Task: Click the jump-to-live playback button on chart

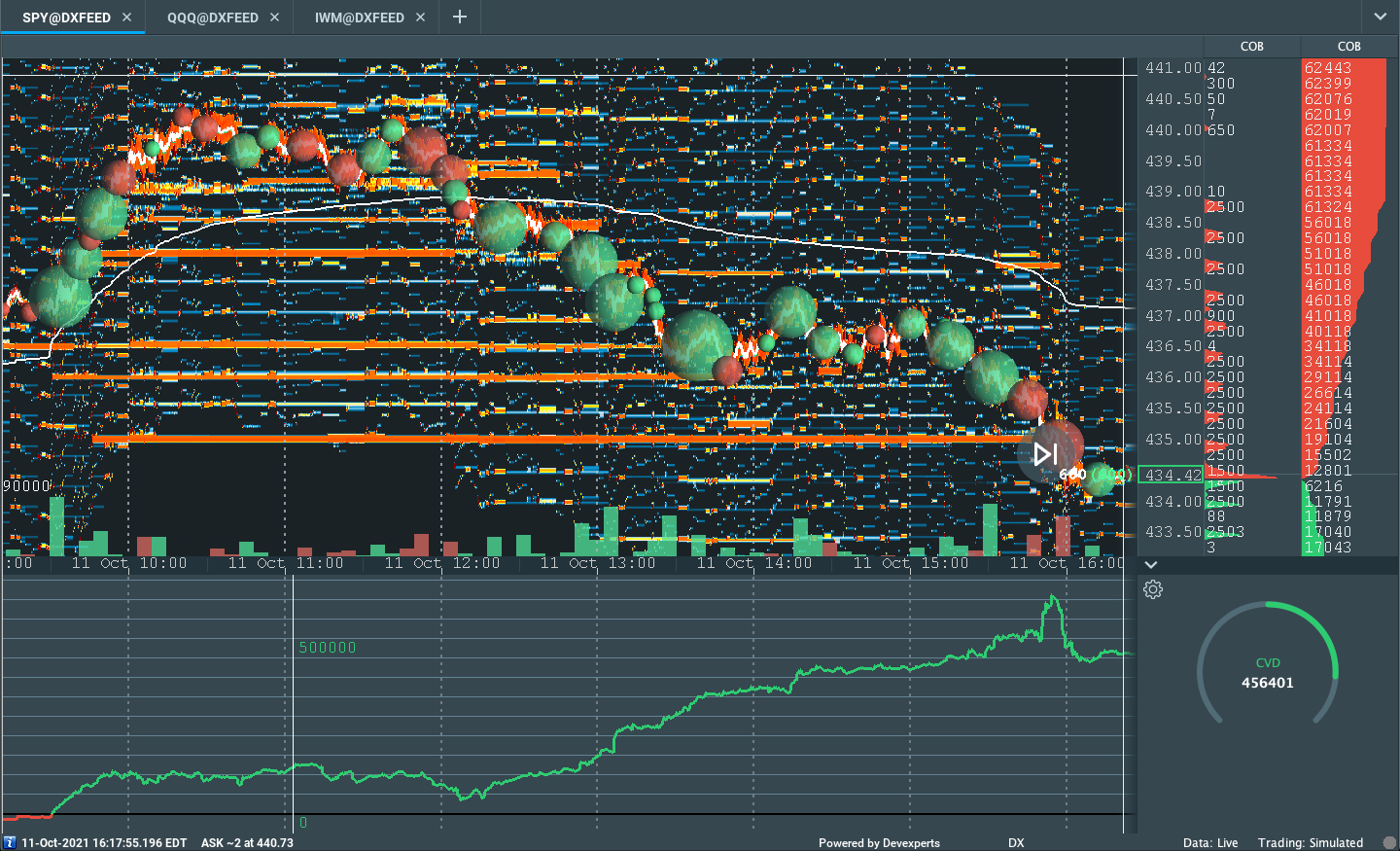Action: [x=1045, y=454]
